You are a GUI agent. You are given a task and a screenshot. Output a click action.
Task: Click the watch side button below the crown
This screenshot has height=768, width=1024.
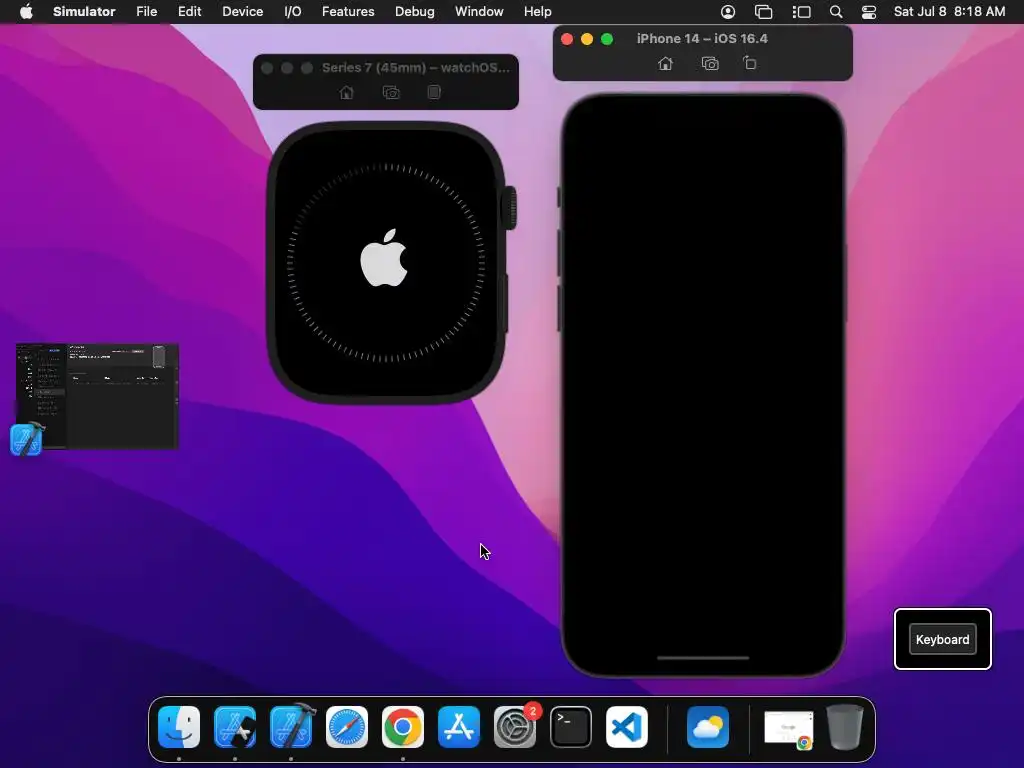505,304
